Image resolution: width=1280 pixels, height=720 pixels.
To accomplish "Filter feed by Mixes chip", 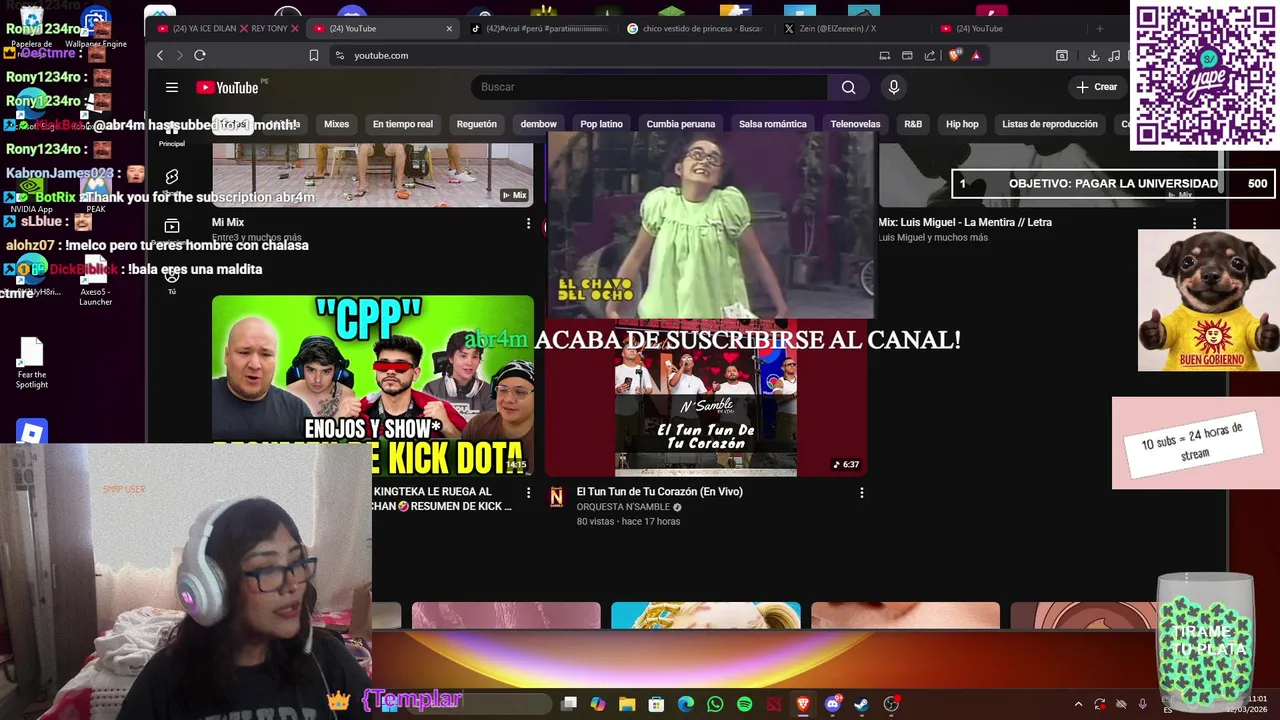I will click(336, 124).
